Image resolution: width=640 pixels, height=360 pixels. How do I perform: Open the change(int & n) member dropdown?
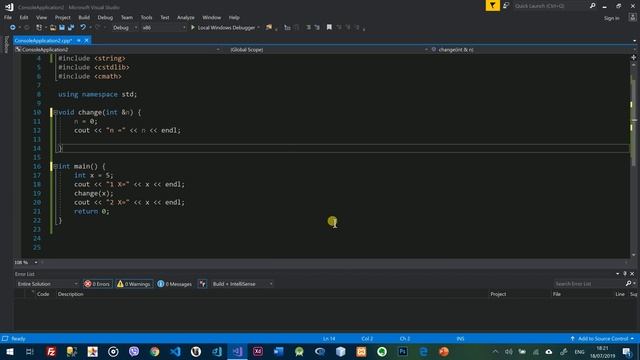pyautogui.click(x=533, y=49)
